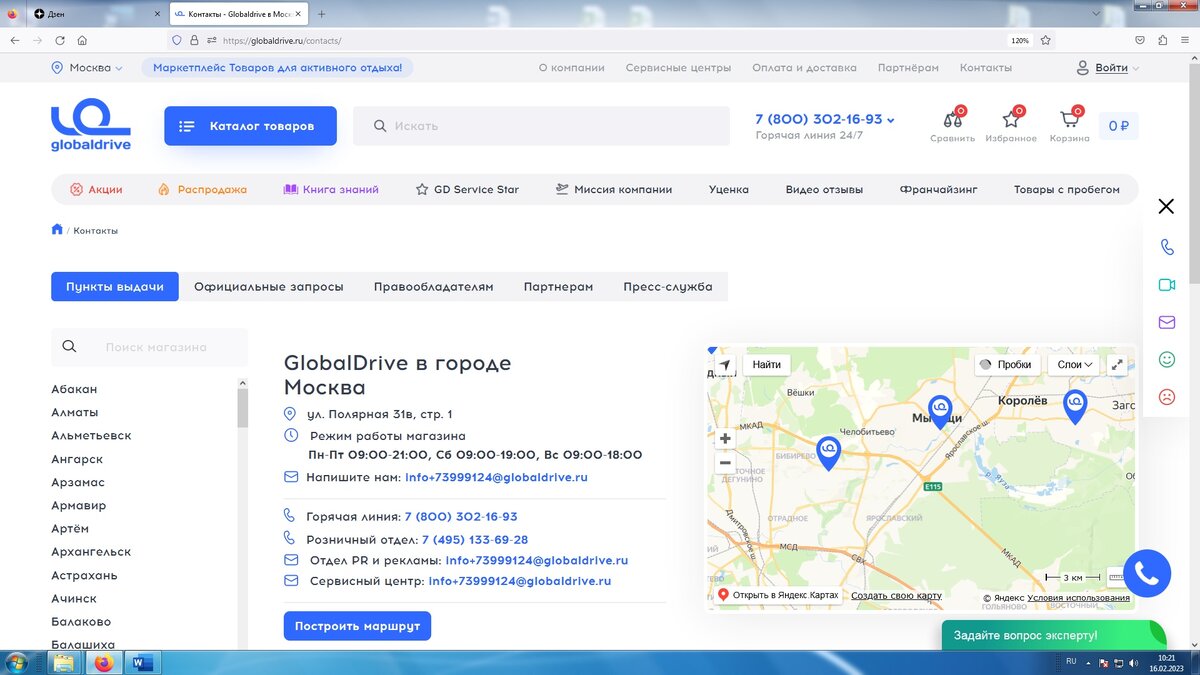The image size is (1200, 675).
Task: Open the GD Service Star menu item
Action: pos(467,189)
